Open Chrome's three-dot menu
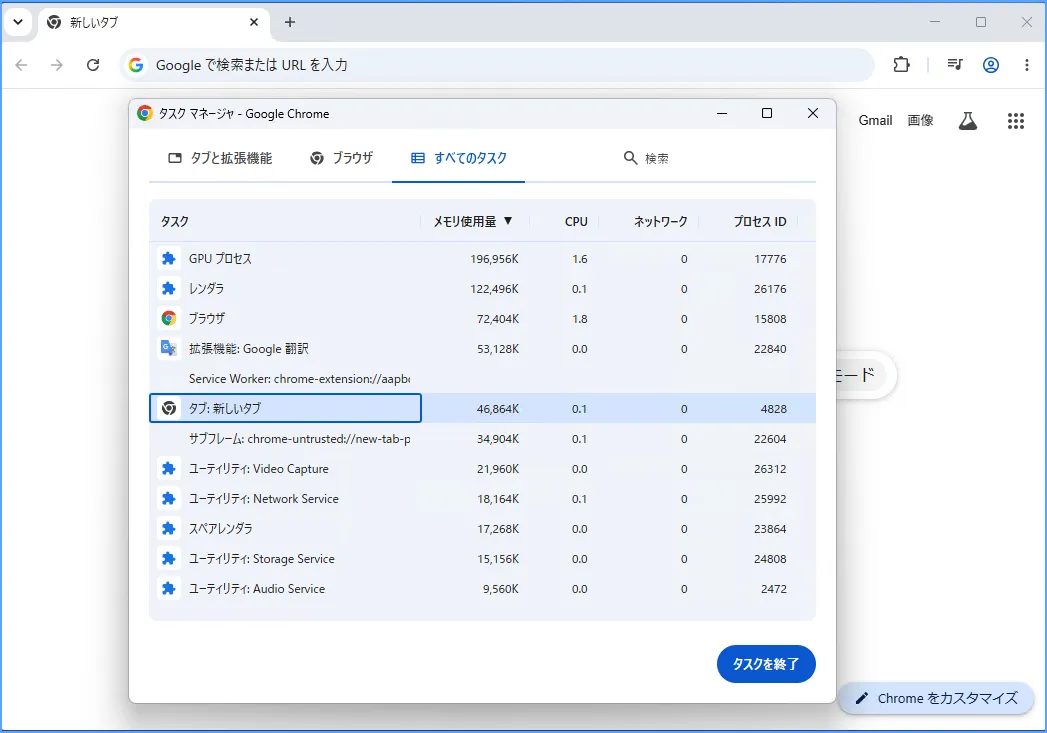The width and height of the screenshot is (1047, 733). [1026, 65]
